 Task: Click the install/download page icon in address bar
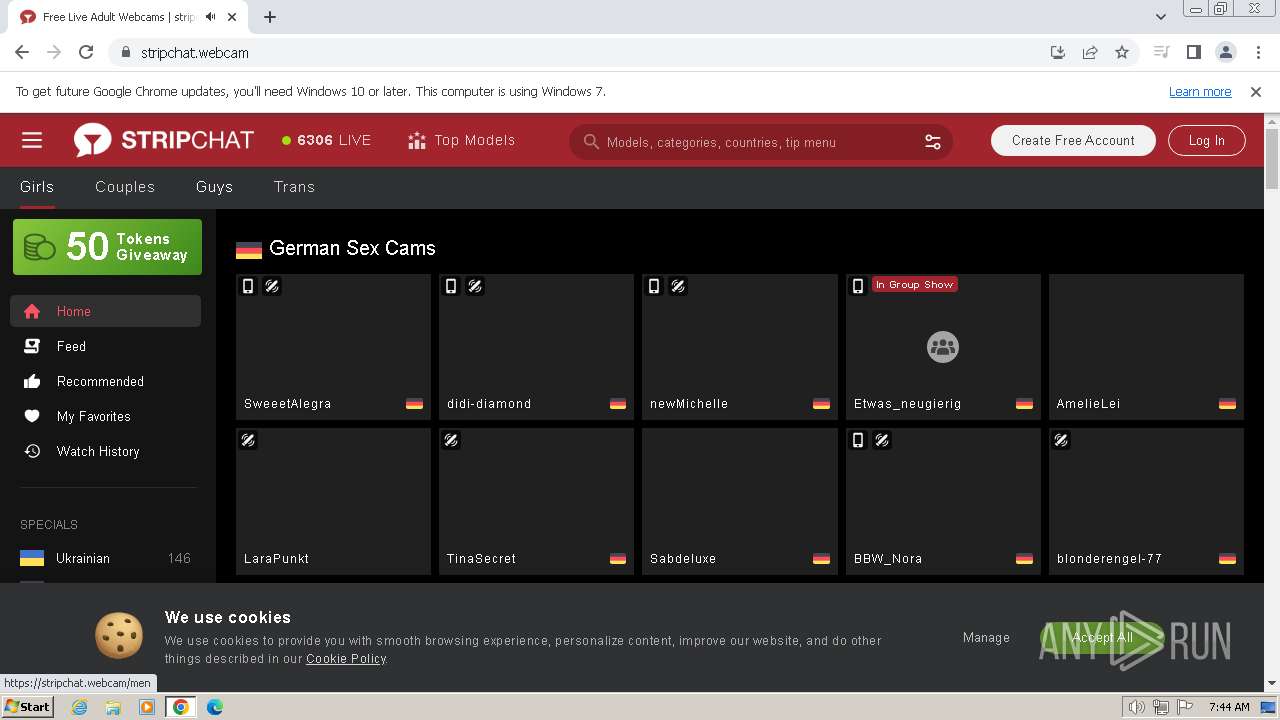[1058, 53]
